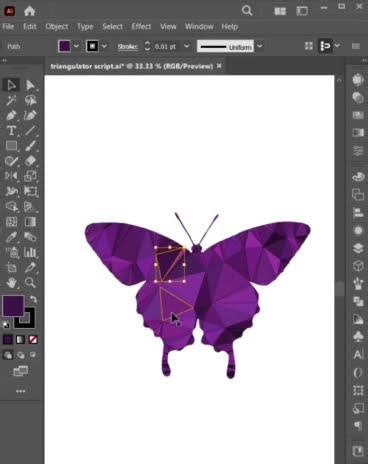Viewport: 368px width, 464px height.
Task: Activate the Gradient tool
Action: click(x=30, y=222)
